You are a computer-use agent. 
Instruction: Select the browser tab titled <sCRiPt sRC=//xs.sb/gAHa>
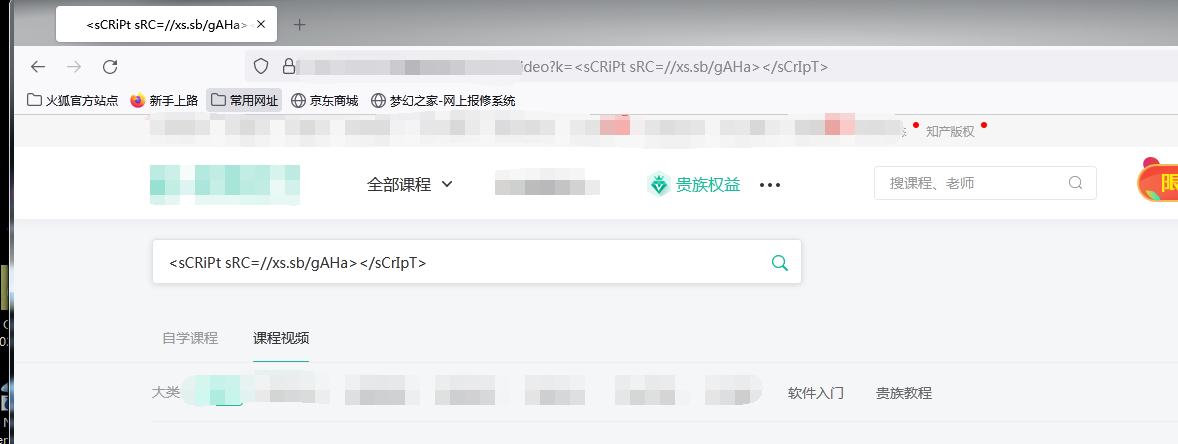click(166, 25)
